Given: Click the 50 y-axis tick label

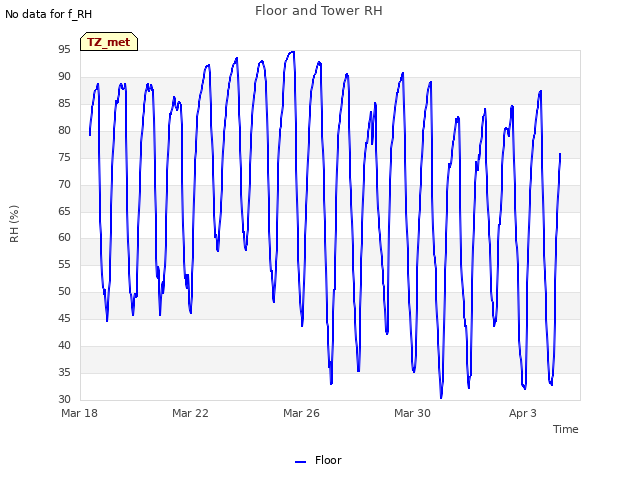Looking at the screenshot, I should point(64,291).
